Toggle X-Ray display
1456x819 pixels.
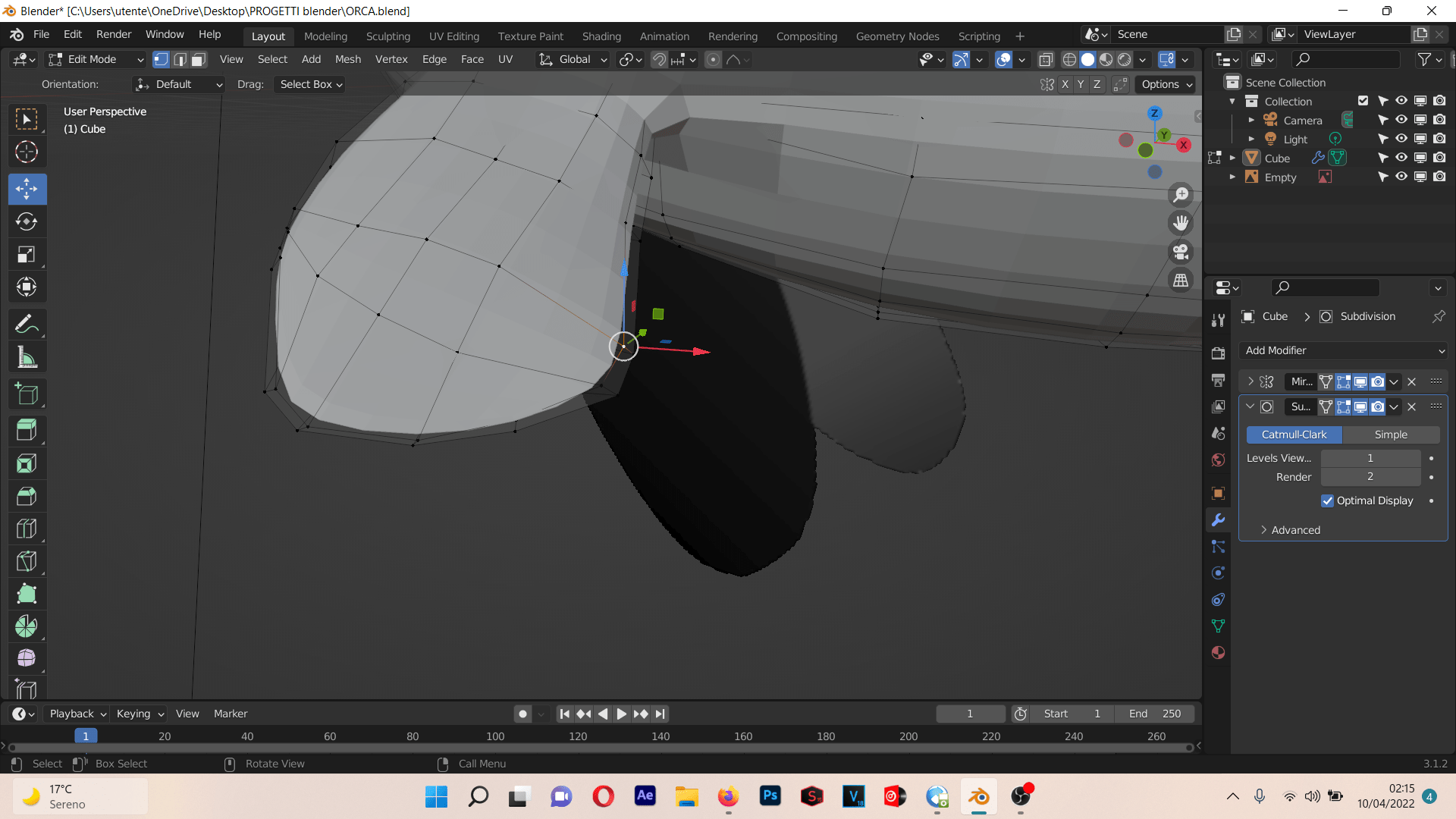(x=1046, y=59)
